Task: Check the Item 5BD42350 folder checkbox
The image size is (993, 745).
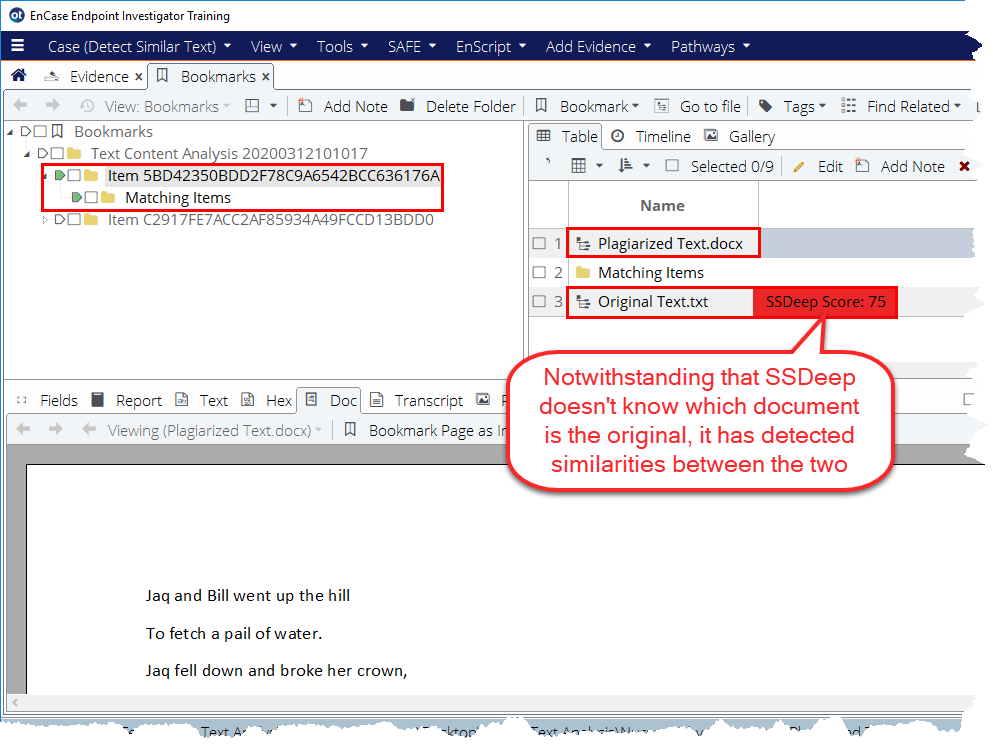Action: click(74, 175)
